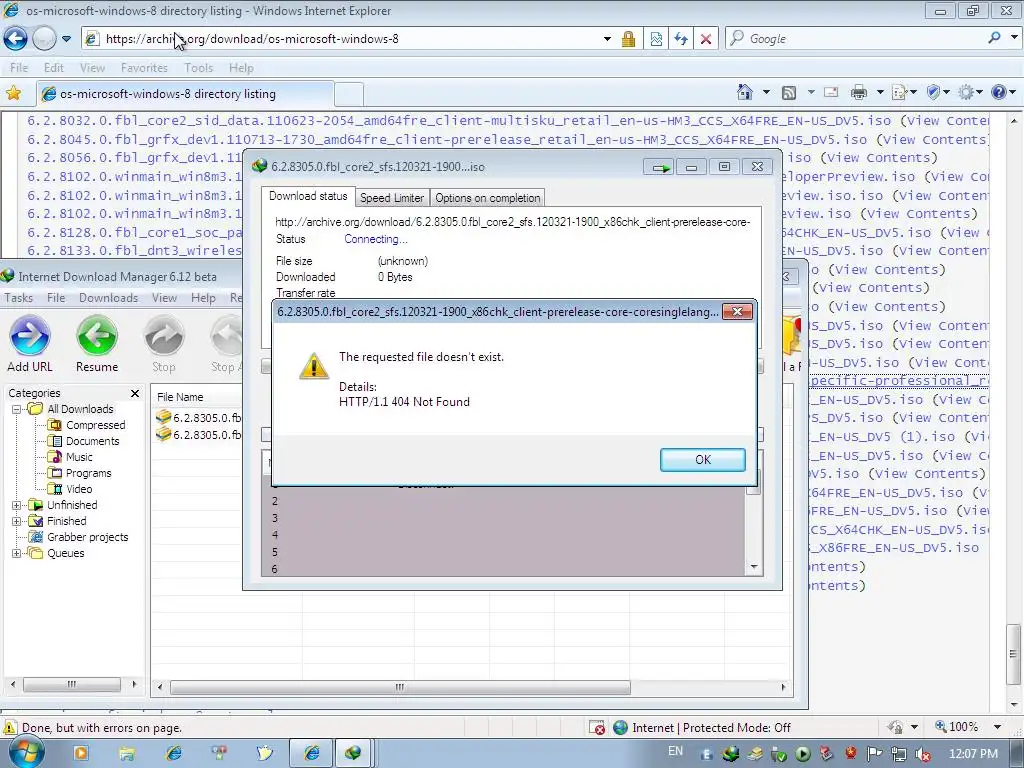Click the green arrow button in download window title

(660, 167)
